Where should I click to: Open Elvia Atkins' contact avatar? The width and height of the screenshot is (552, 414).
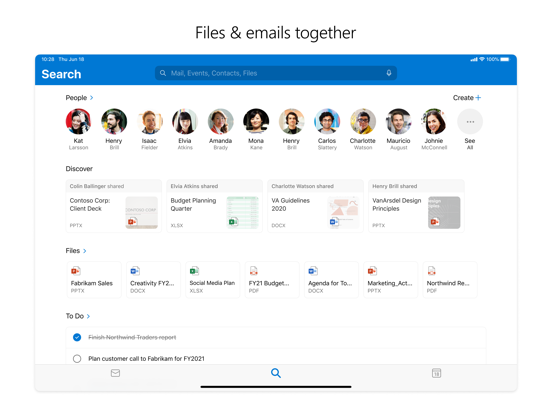(185, 121)
